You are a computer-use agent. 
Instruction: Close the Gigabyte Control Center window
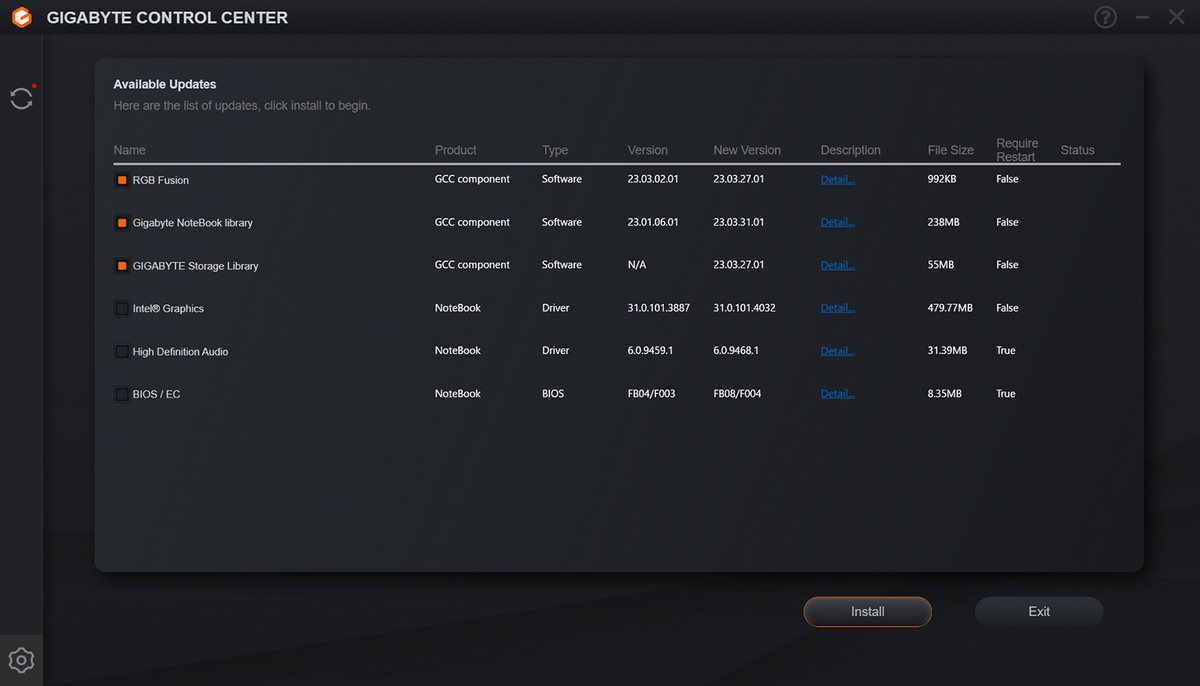point(1177,18)
